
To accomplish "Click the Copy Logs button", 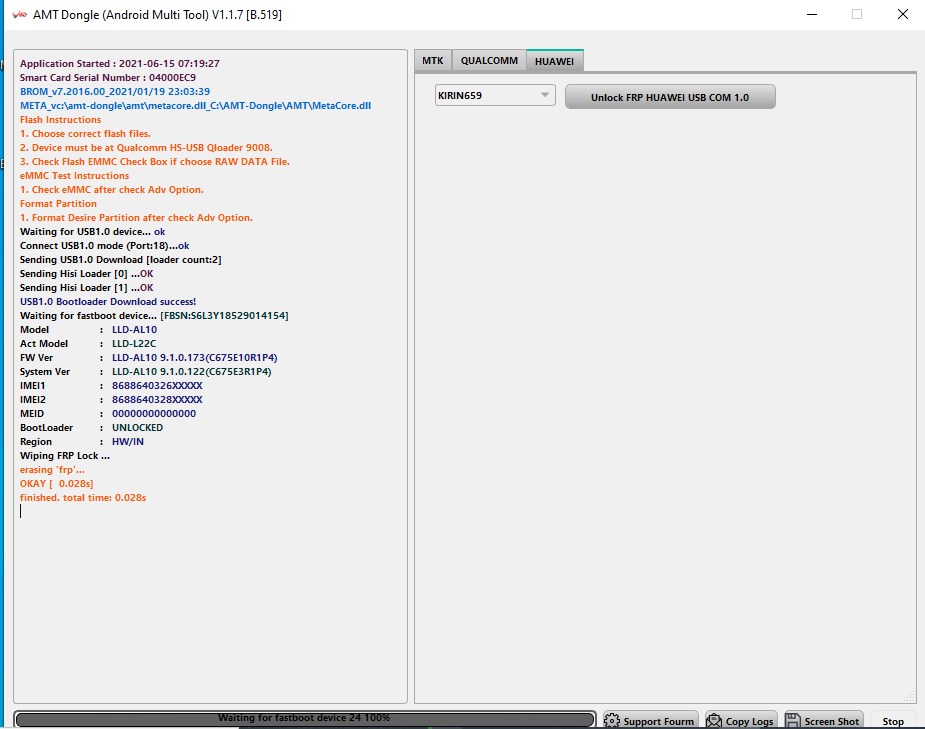I will pos(740,721).
